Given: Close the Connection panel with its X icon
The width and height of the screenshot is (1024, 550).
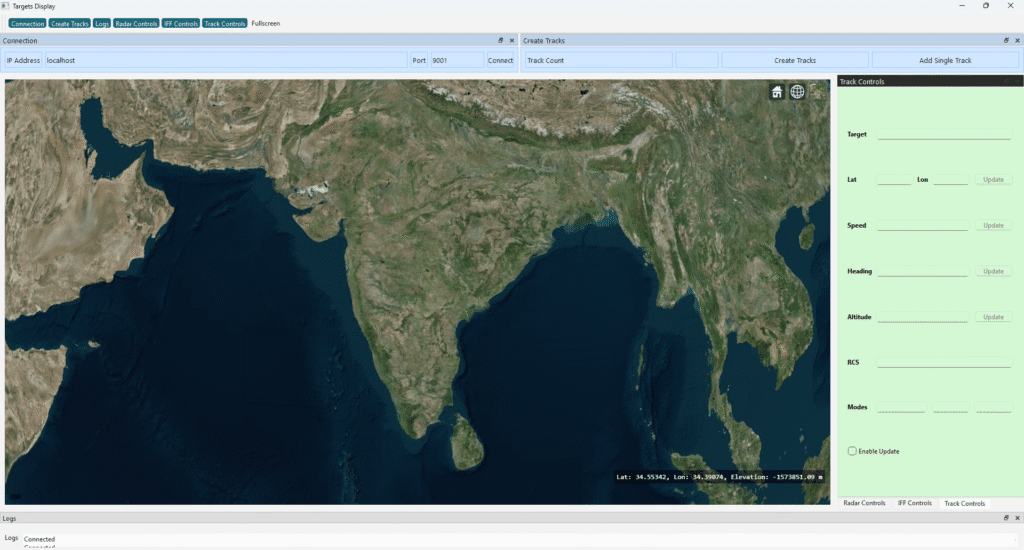Looking at the screenshot, I should 512,41.
